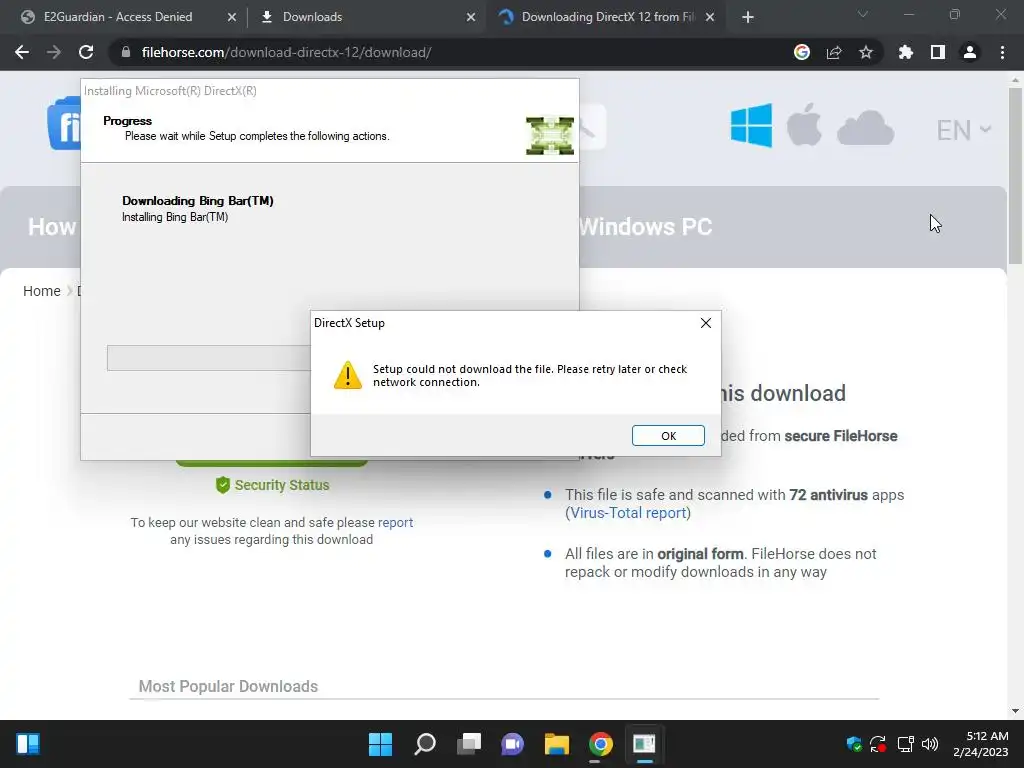This screenshot has height=768, width=1024.
Task: Open Windows Security tray icon
Action: (854, 744)
